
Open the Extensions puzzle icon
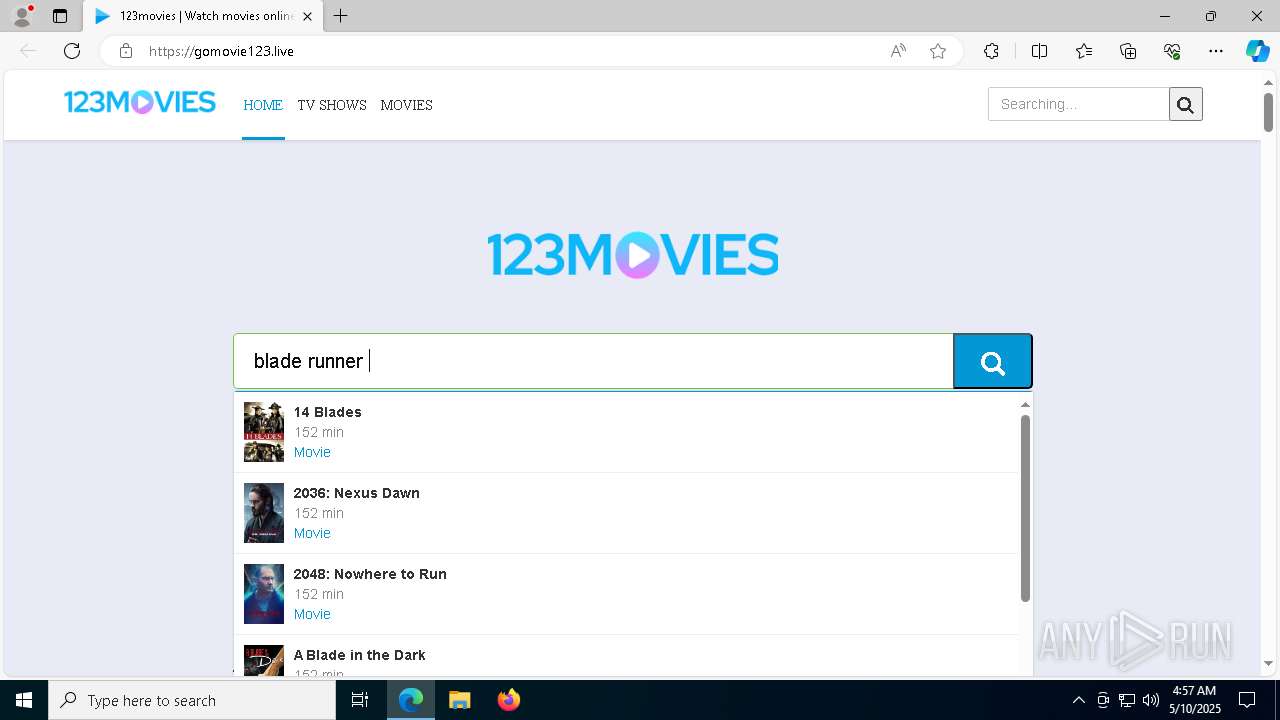pyautogui.click(x=991, y=51)
